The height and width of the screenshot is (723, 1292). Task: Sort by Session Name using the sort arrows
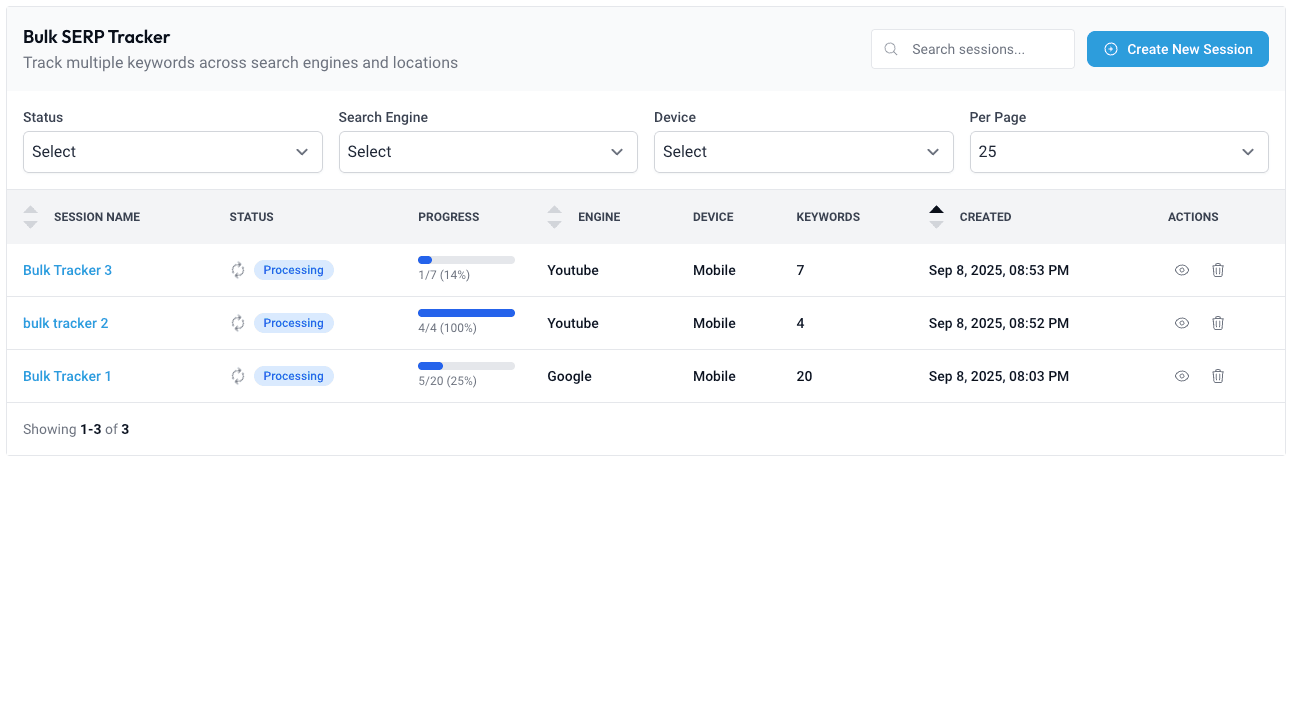pyautogui.click(x=31, y=217)
